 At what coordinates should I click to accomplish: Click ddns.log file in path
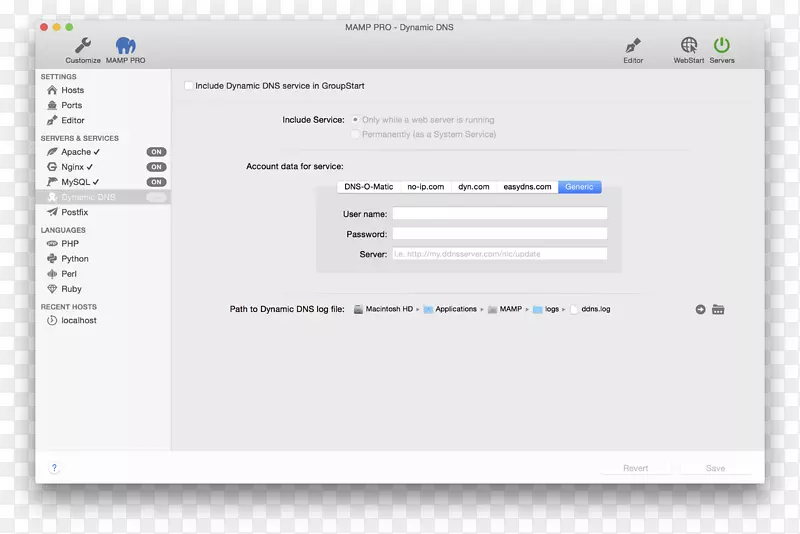click(590, 309)
